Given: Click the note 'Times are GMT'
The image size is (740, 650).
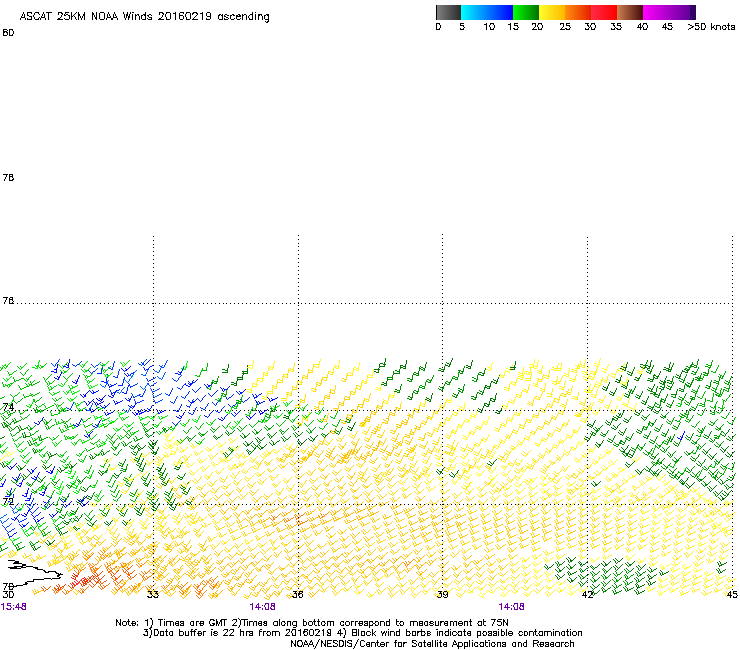Looking at the screenshot, I should [193, 623].
